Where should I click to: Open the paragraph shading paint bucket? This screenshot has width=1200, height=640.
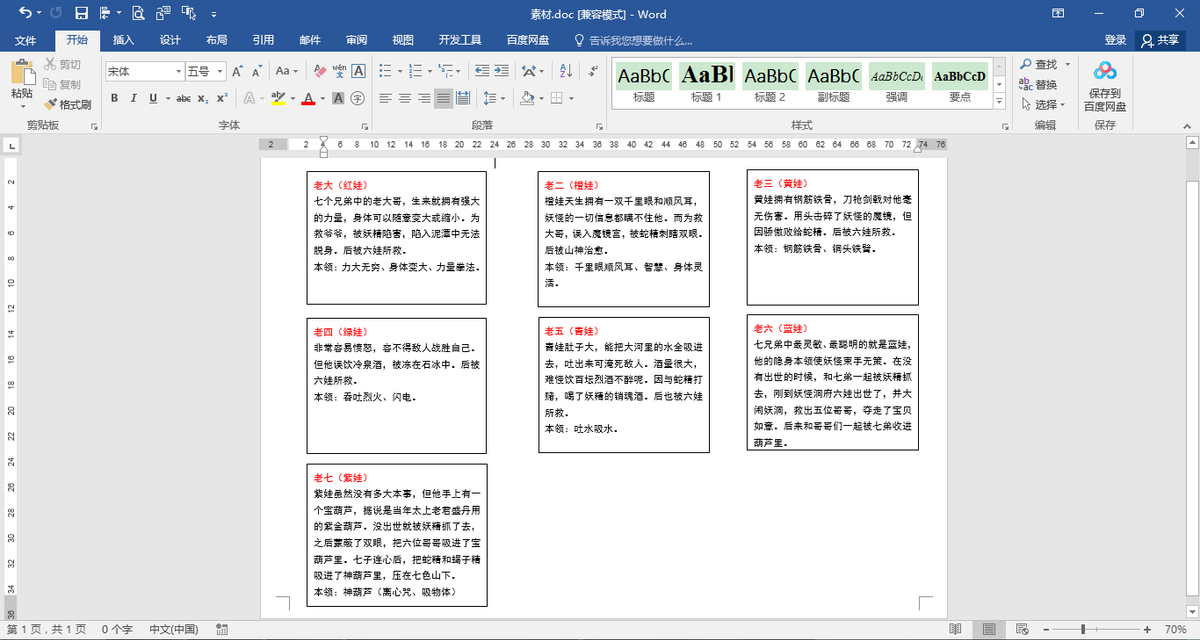(527, 98)
